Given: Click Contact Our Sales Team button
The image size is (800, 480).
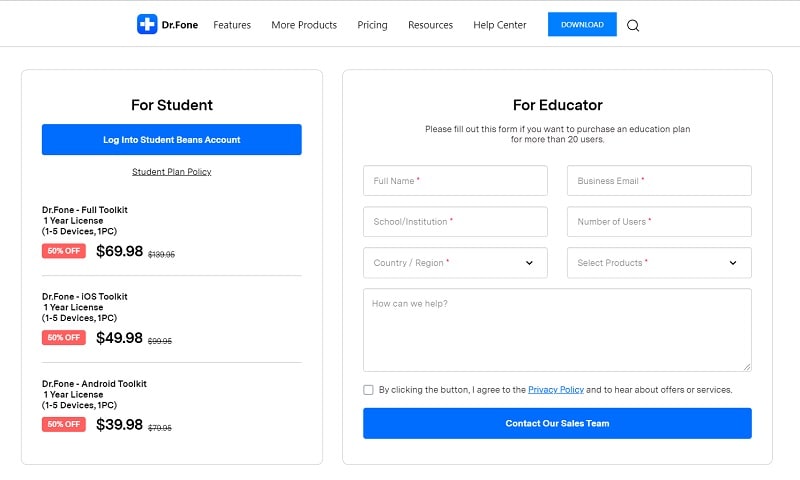Looking at the screenshot, I should click(557, 423).
